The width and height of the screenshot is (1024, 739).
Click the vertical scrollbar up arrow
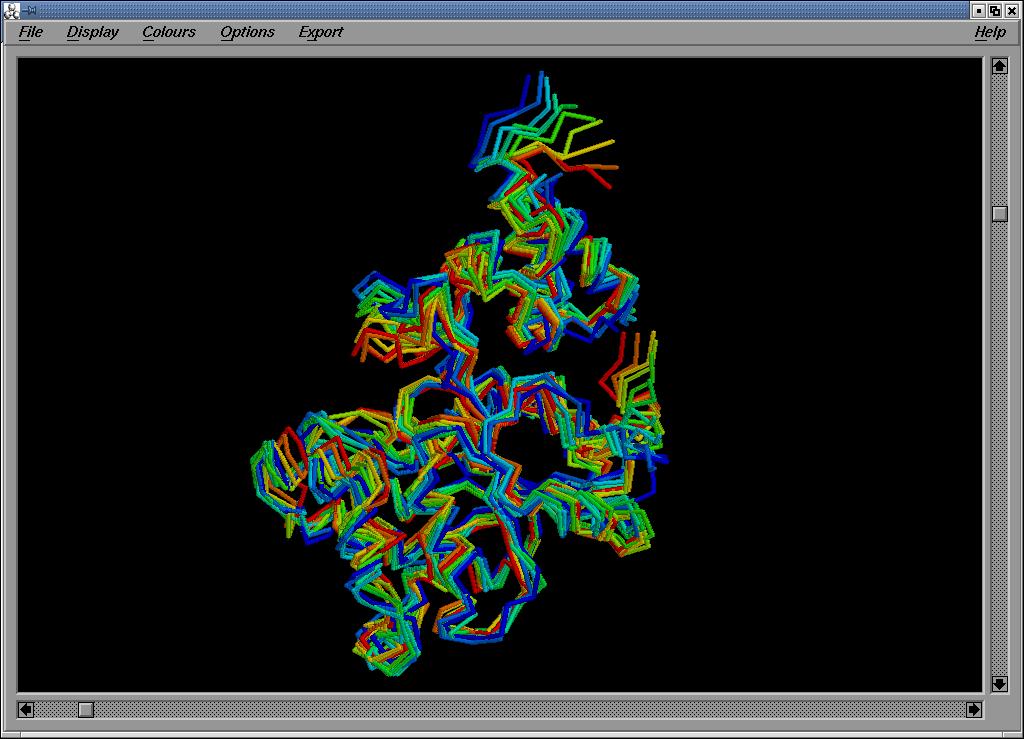999,66
